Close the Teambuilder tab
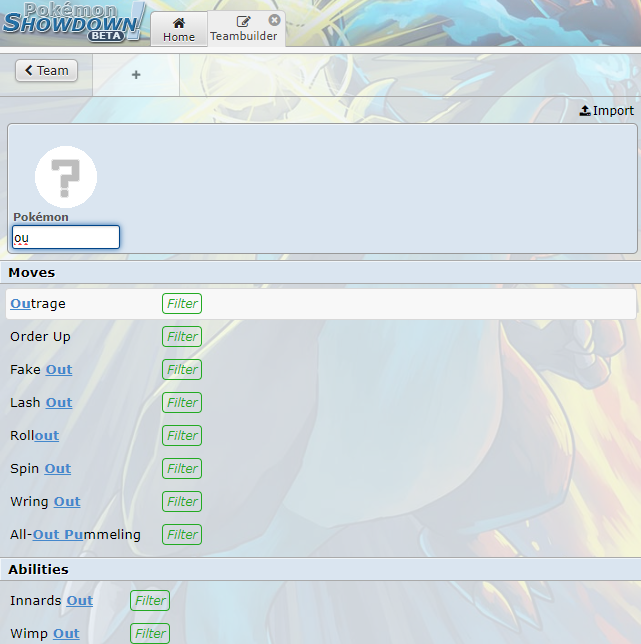The height and width of the screenshot is (644, 641). click(x=274, y=20)
